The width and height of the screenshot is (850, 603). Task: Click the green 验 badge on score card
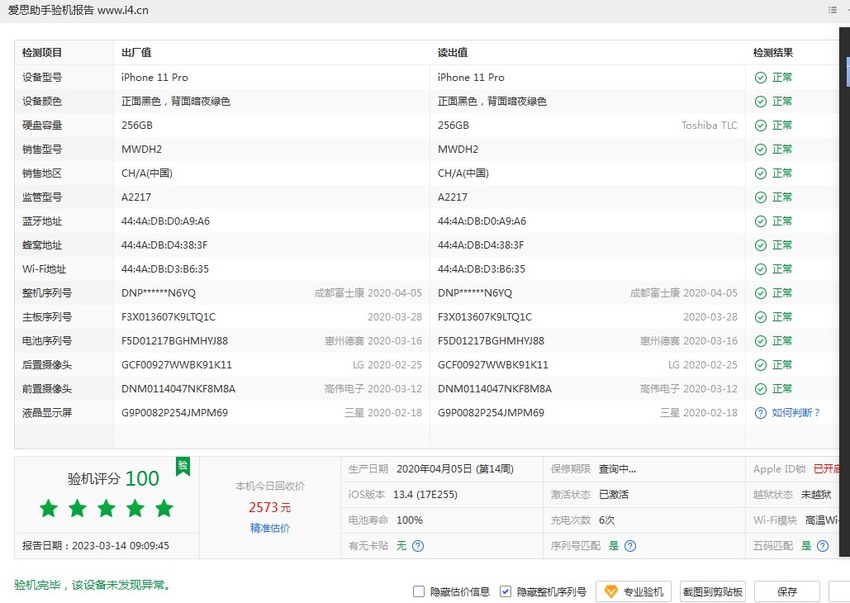coord(183,466)
